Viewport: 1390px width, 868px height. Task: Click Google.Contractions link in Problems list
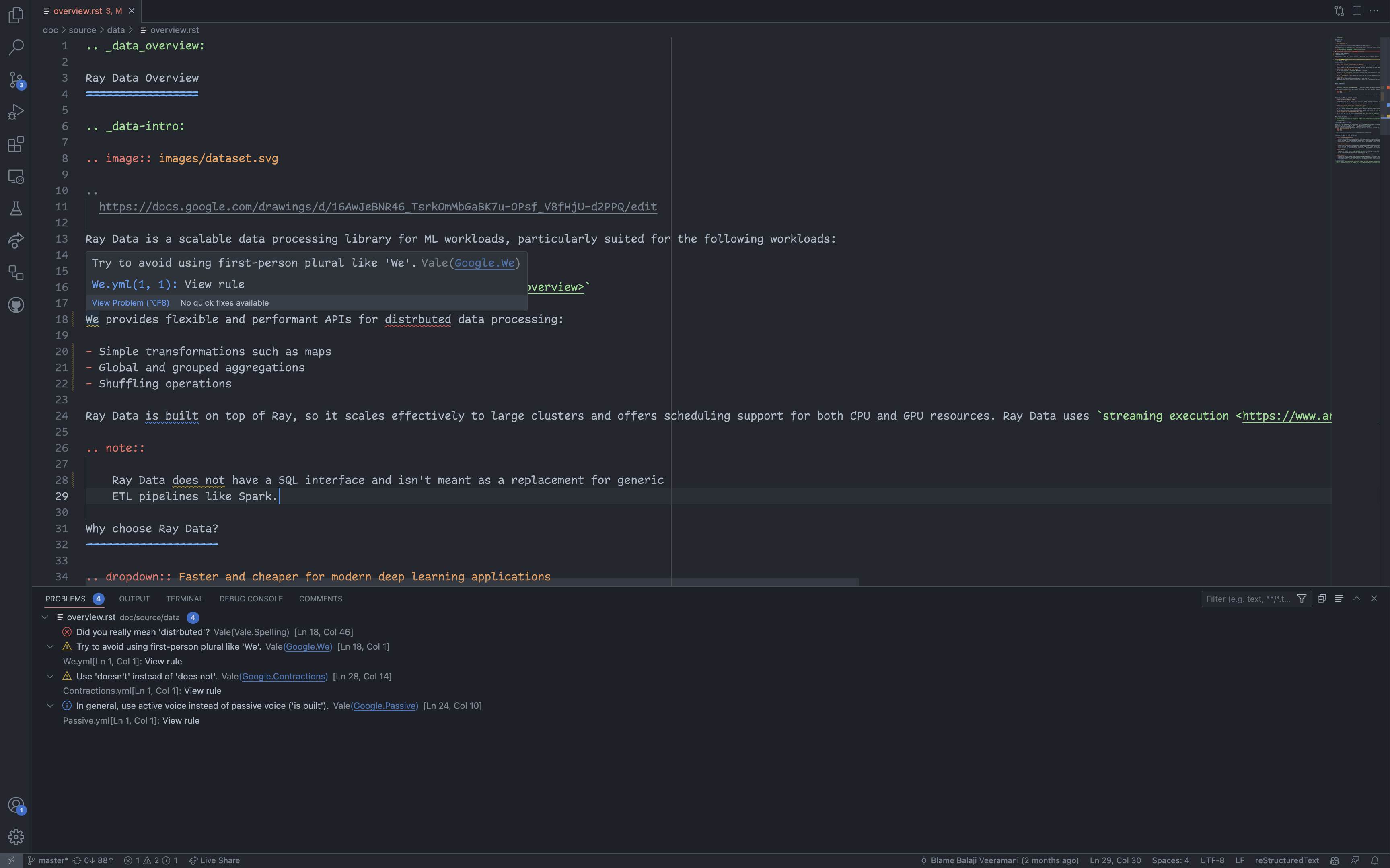284,676
